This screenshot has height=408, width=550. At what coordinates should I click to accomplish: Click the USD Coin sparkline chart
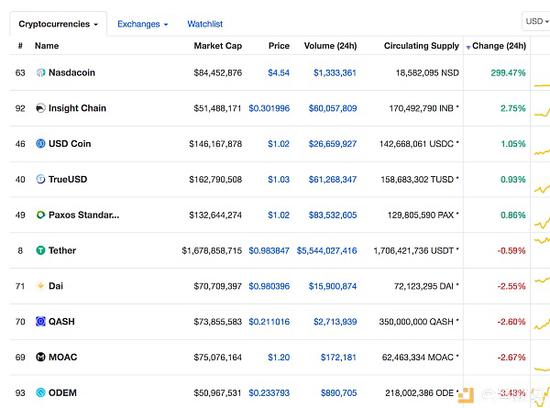[542, 152]
